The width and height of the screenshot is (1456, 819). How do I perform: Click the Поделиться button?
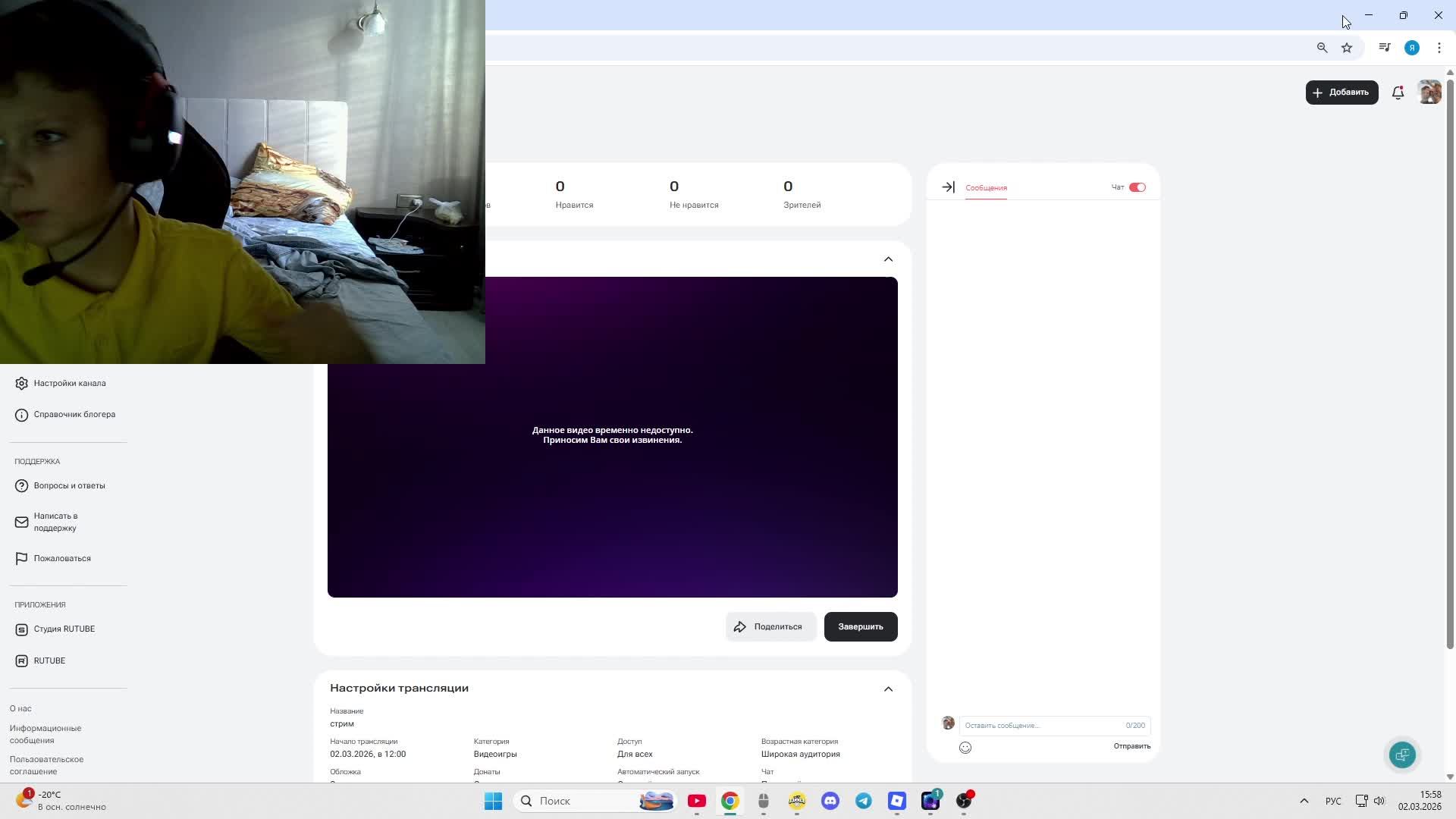pos(770,626)
